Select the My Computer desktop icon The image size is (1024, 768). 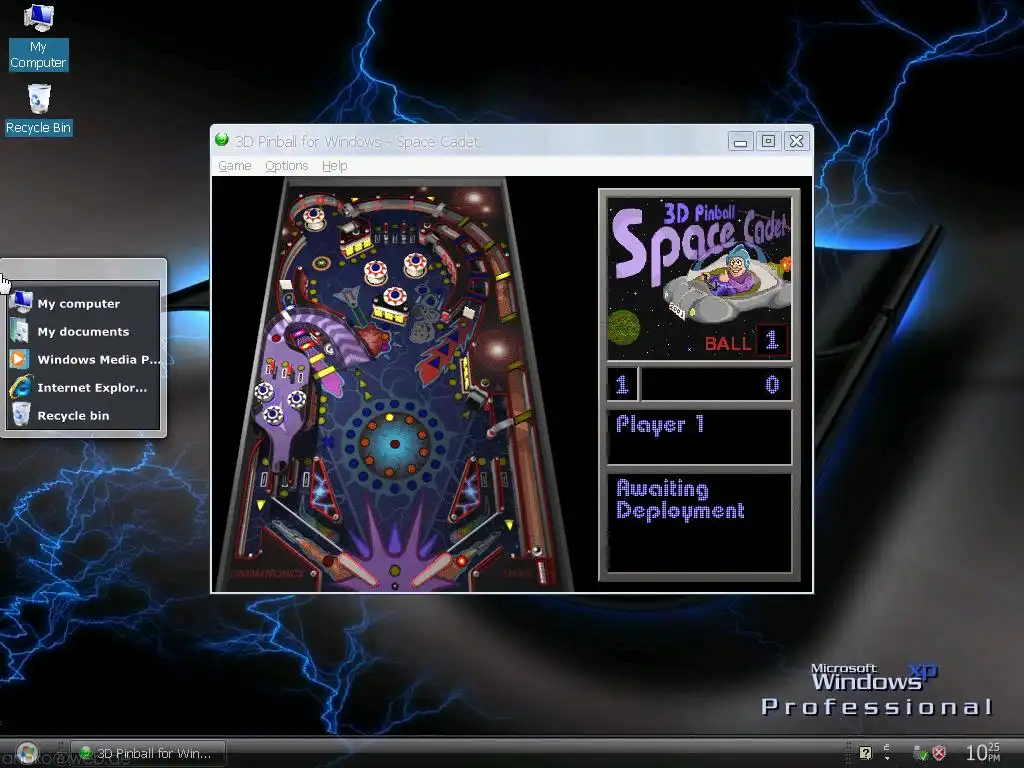[x=38, y=37]
